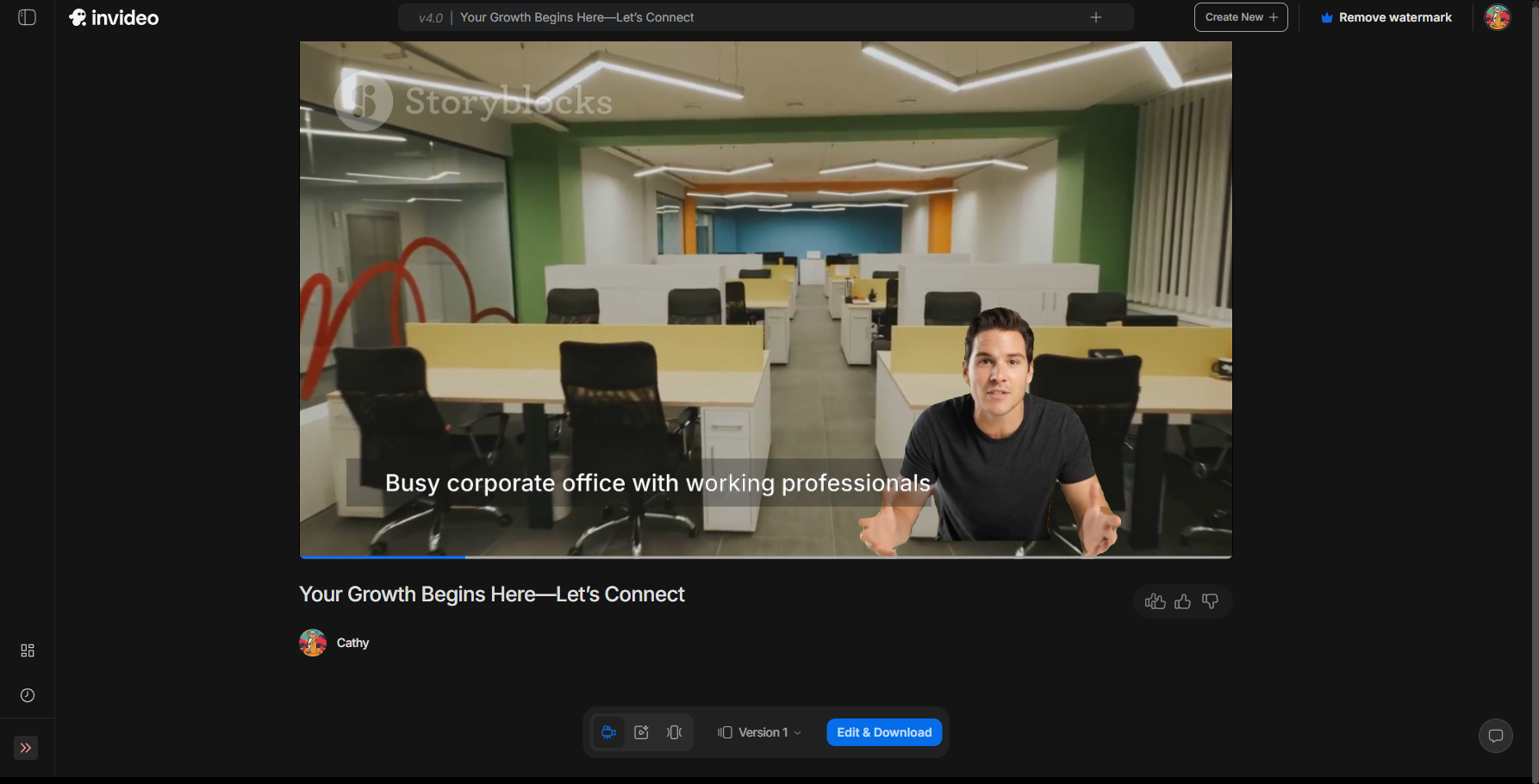Click the Edit & Download button
Viewport: 1539px width, 784px height.
[x=884, y=732]
